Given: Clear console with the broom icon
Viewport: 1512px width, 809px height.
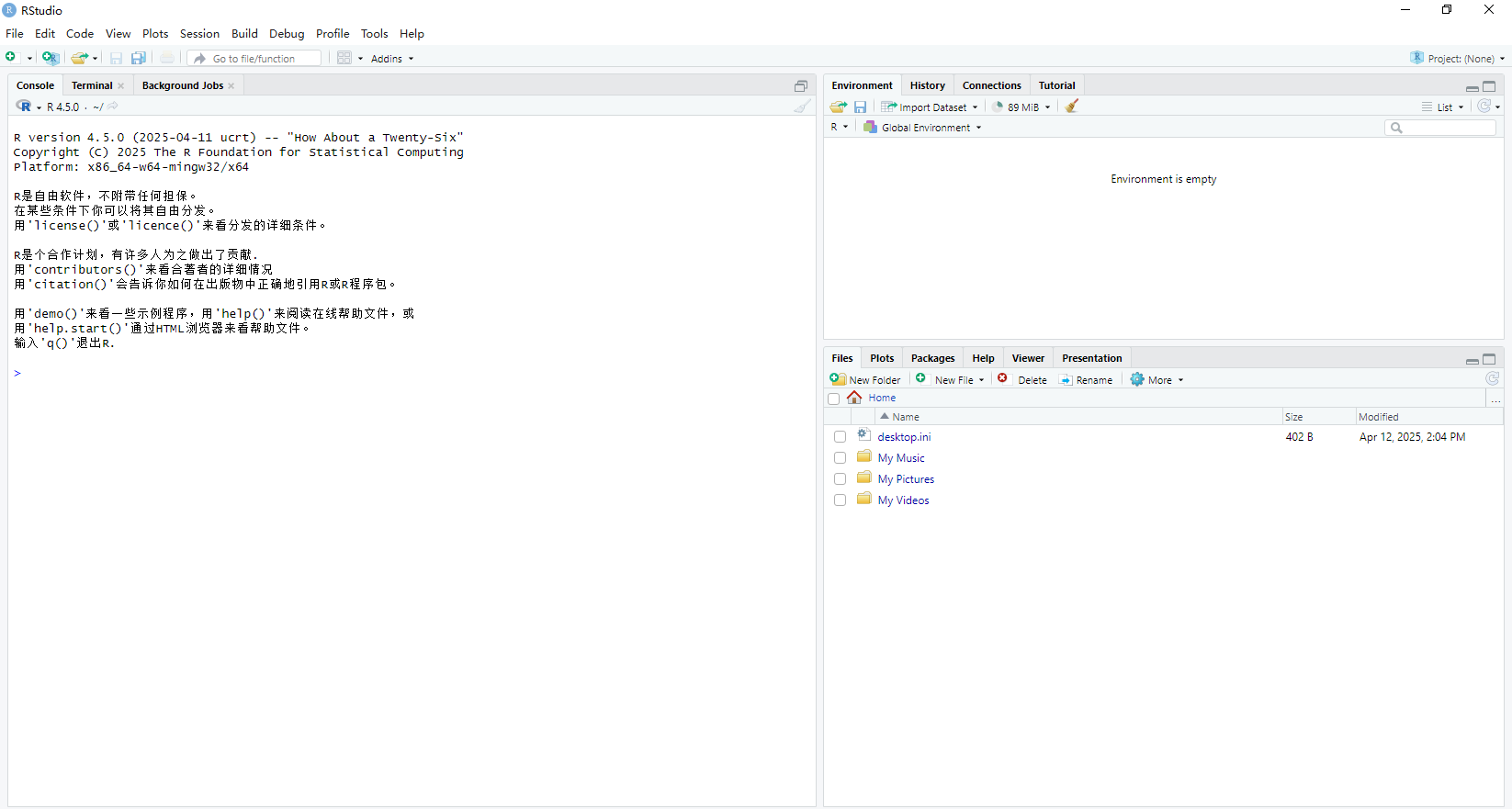Looking at the screenshot, I should (802, 107).
